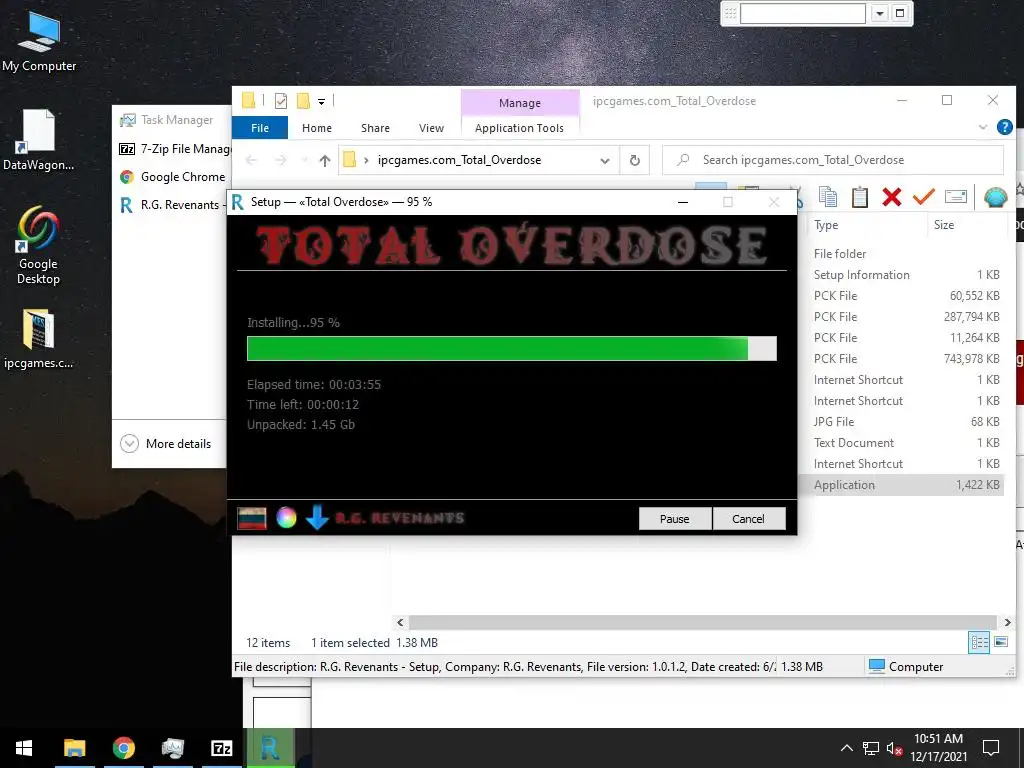This screenshot has width=1024, height=768.
Task: Select the DataWagon desktop shortcut
Action: pos(38,140)
